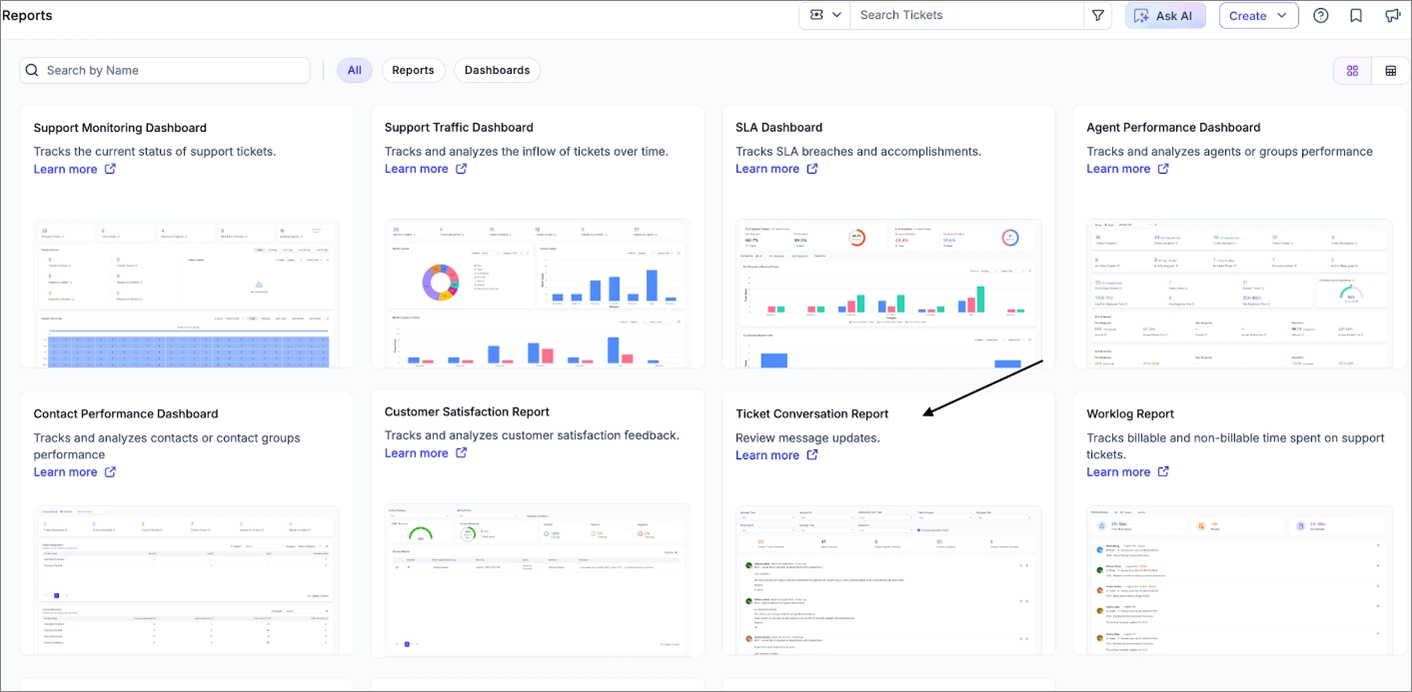
Task: Click the Ticket Conversation Report title
Action: tap(812, 414)
